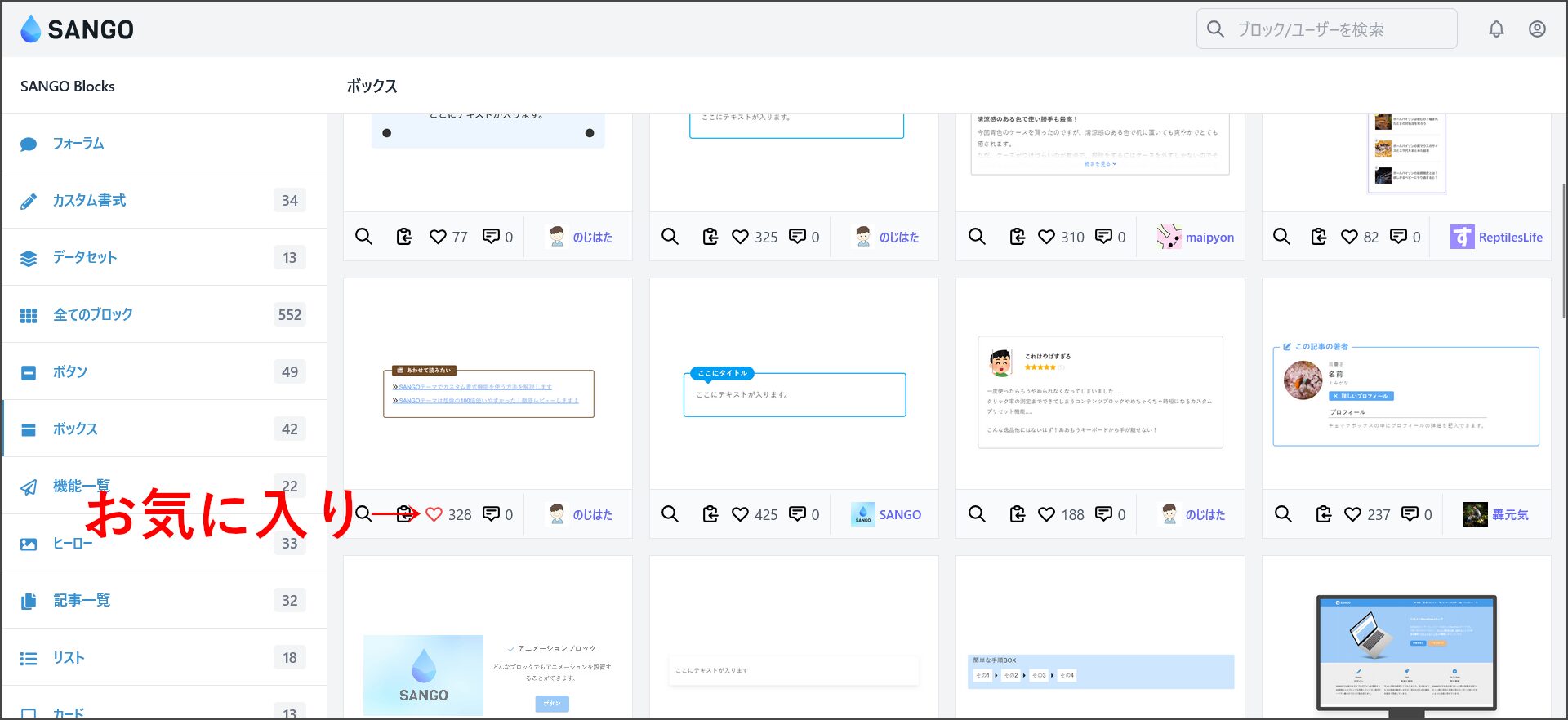Open リスト category

tap(163, 657)
